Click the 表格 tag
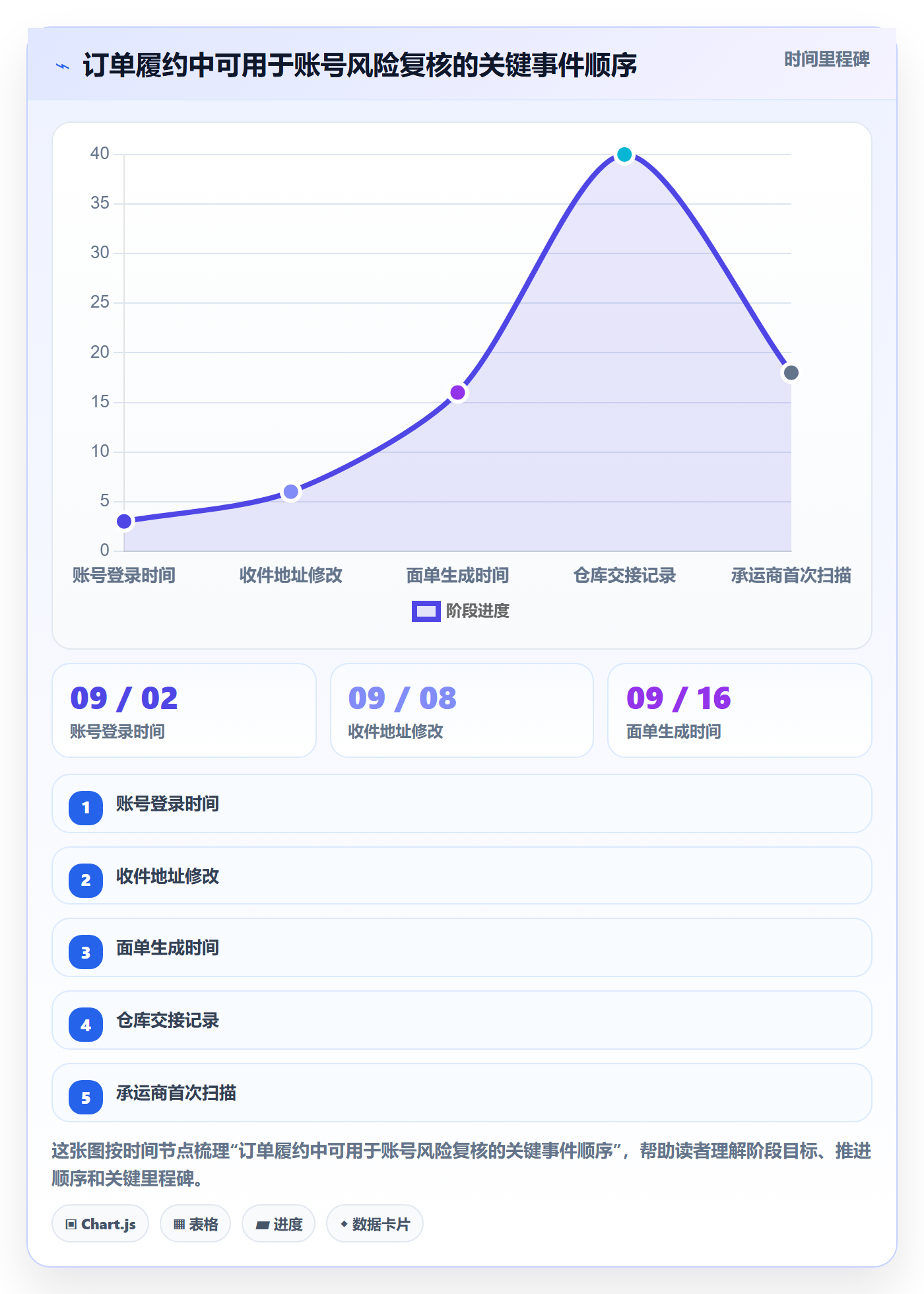 click(x=195, y=1224)
